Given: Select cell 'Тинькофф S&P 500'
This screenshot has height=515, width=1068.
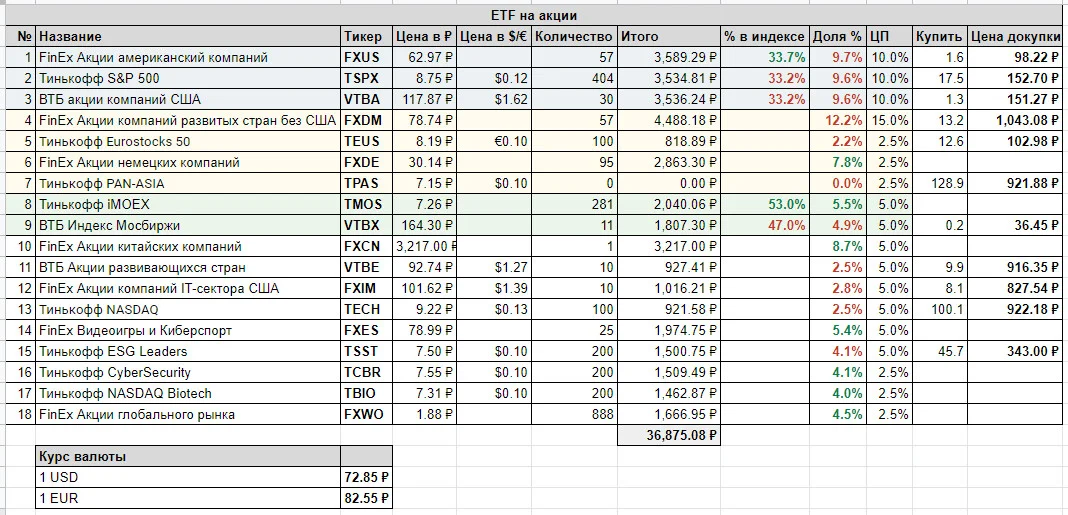Looking at the screenshot, I should pyautogui.click(x=189, y=78).
